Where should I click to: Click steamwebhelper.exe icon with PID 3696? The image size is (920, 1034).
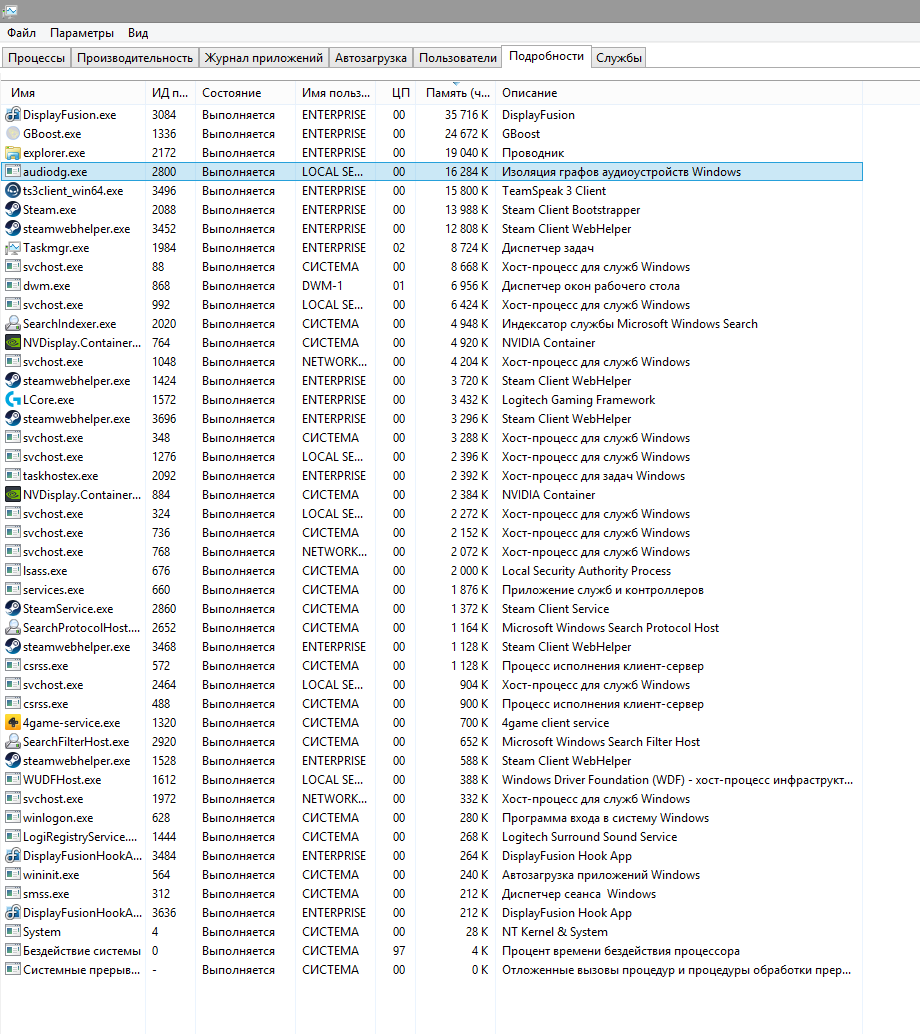(13, 419)
